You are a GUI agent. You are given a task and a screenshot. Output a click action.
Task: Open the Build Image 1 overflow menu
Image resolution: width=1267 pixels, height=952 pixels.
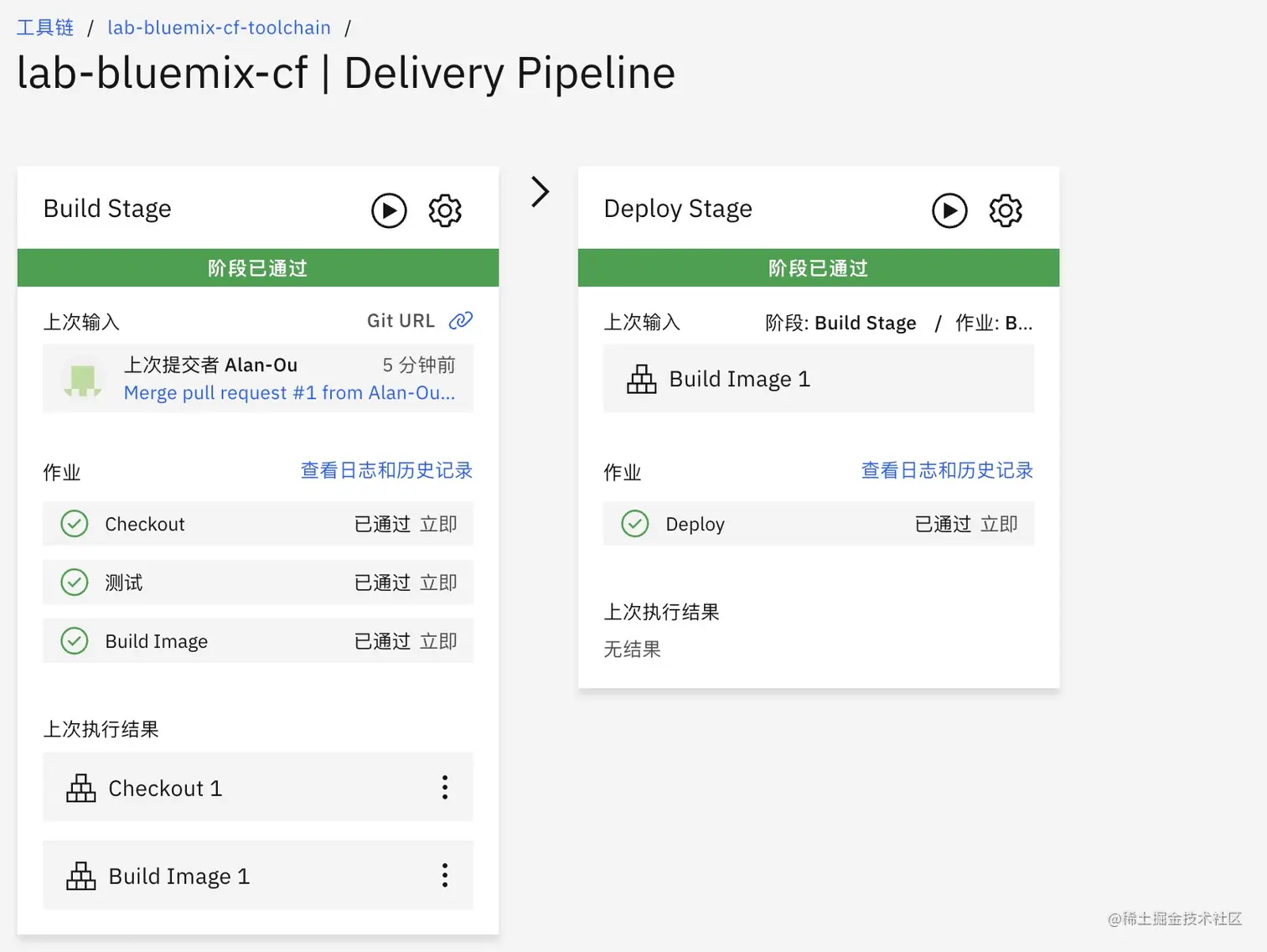point(445,875)
